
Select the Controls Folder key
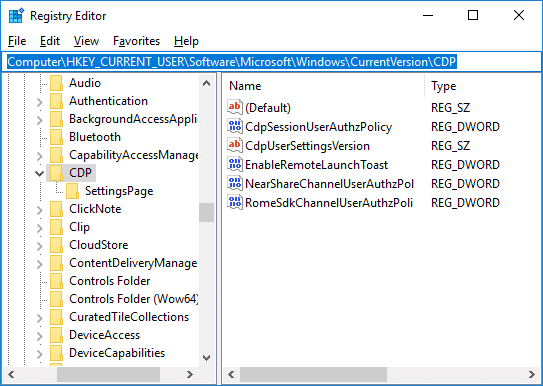tap(109, 281)
